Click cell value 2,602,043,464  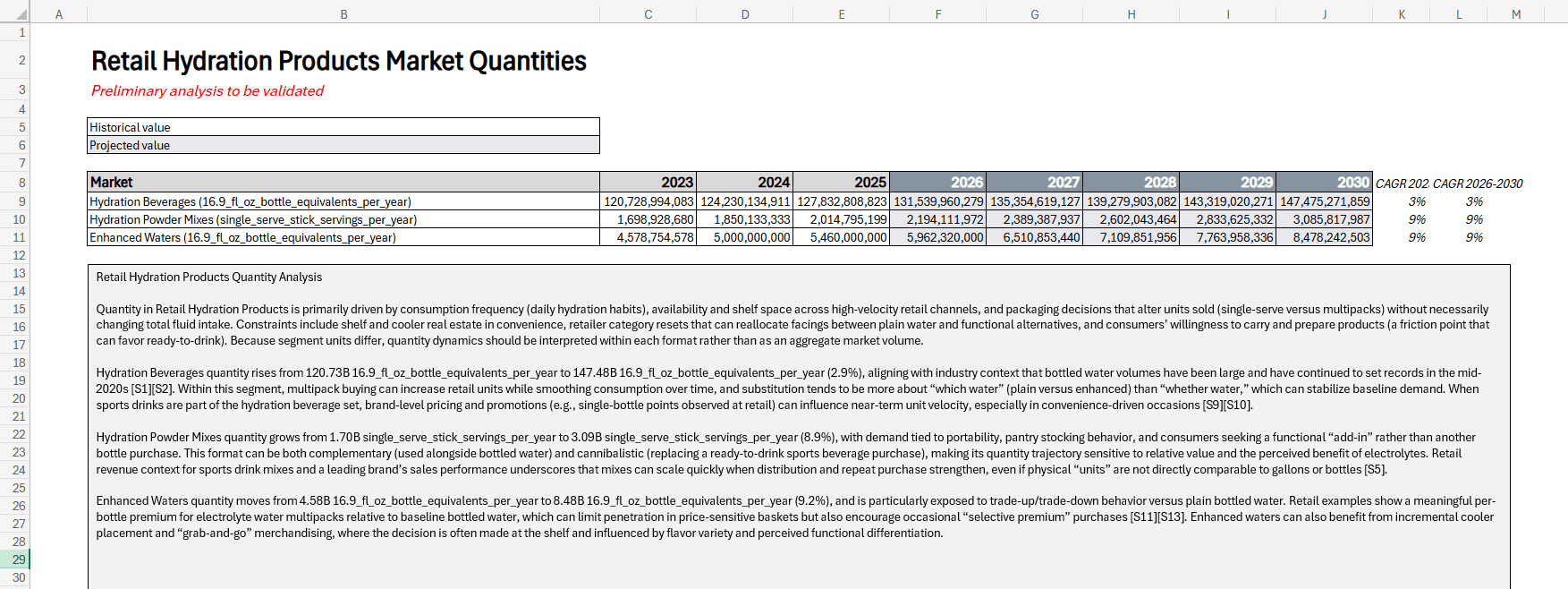click(1131, 219)
